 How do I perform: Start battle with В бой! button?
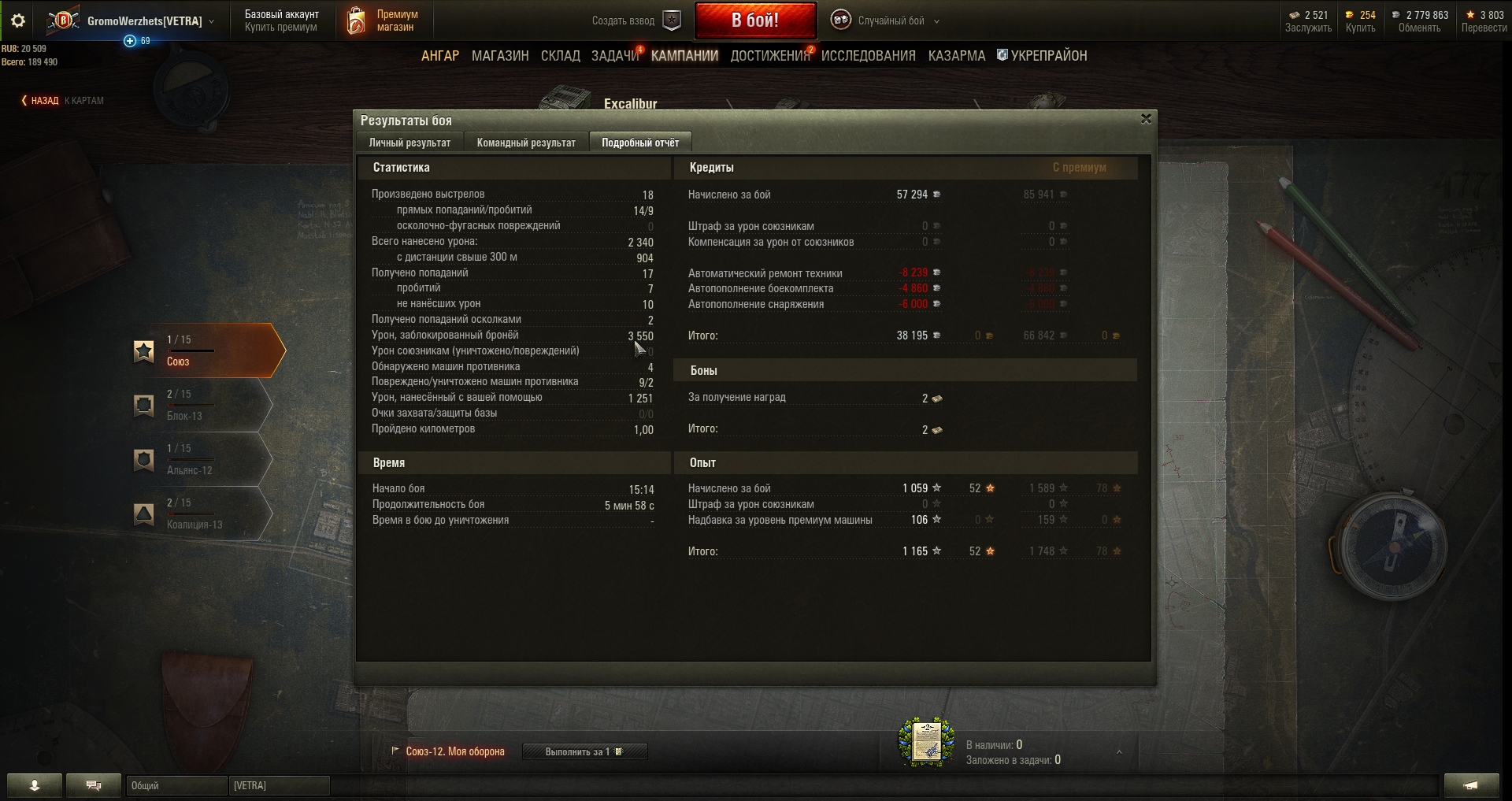755,20
